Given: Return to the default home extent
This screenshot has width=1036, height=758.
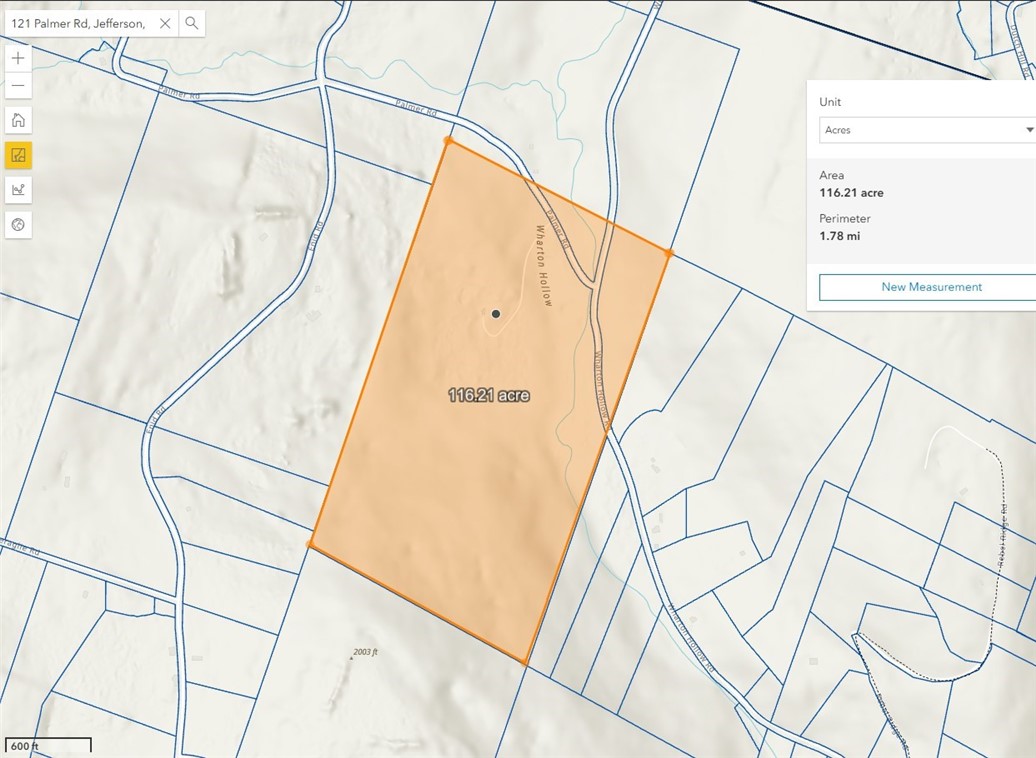Looking at the screenshot, I should 18,121.
